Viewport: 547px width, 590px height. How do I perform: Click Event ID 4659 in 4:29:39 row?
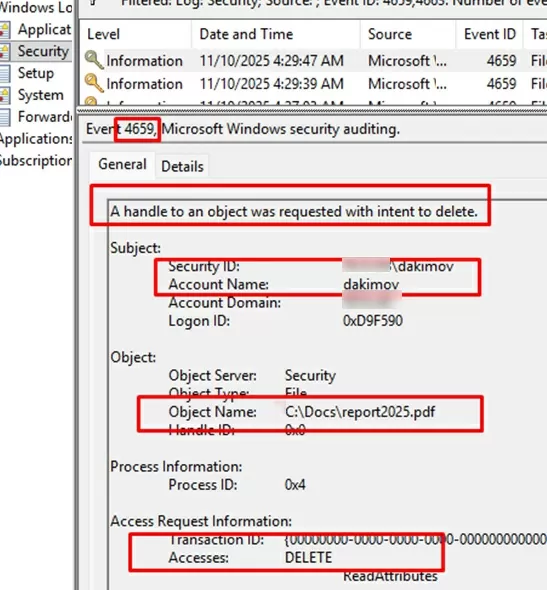pos(501,84)
